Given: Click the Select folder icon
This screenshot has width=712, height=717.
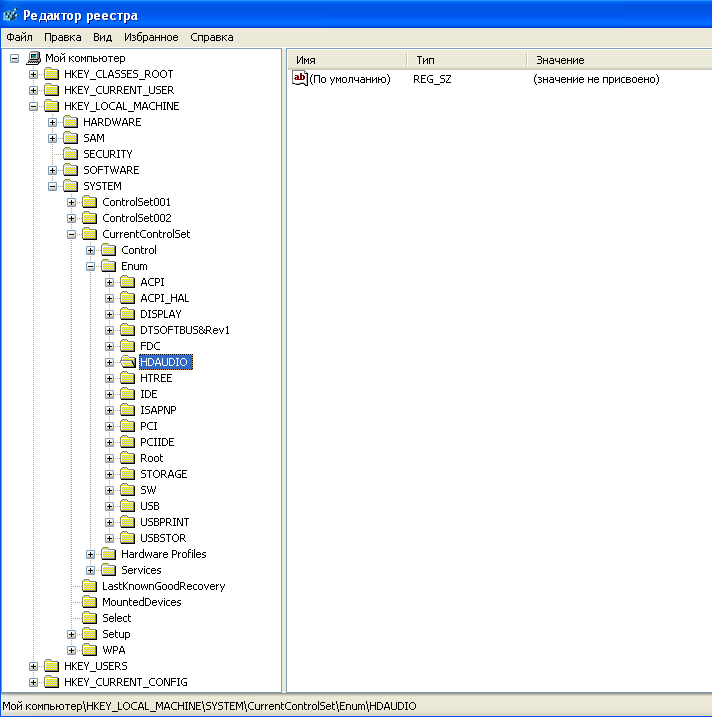Looking at the screenshot, I should click(x=90, y=618).
